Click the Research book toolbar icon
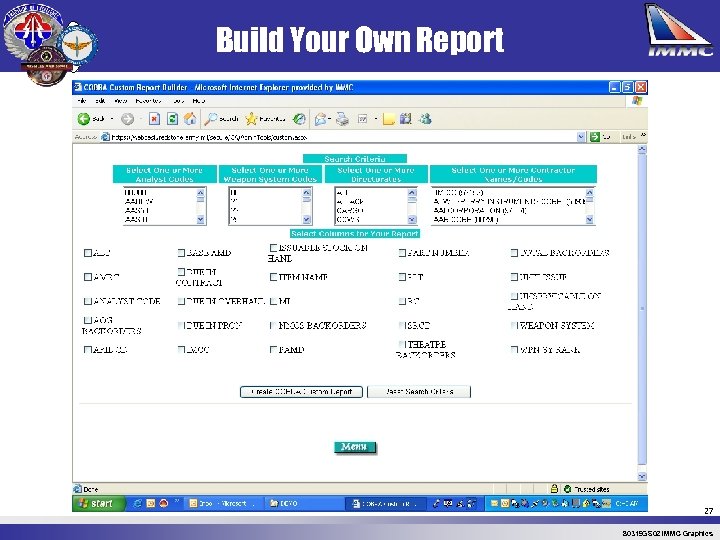 pyautogui.click(x=405, y=119)
